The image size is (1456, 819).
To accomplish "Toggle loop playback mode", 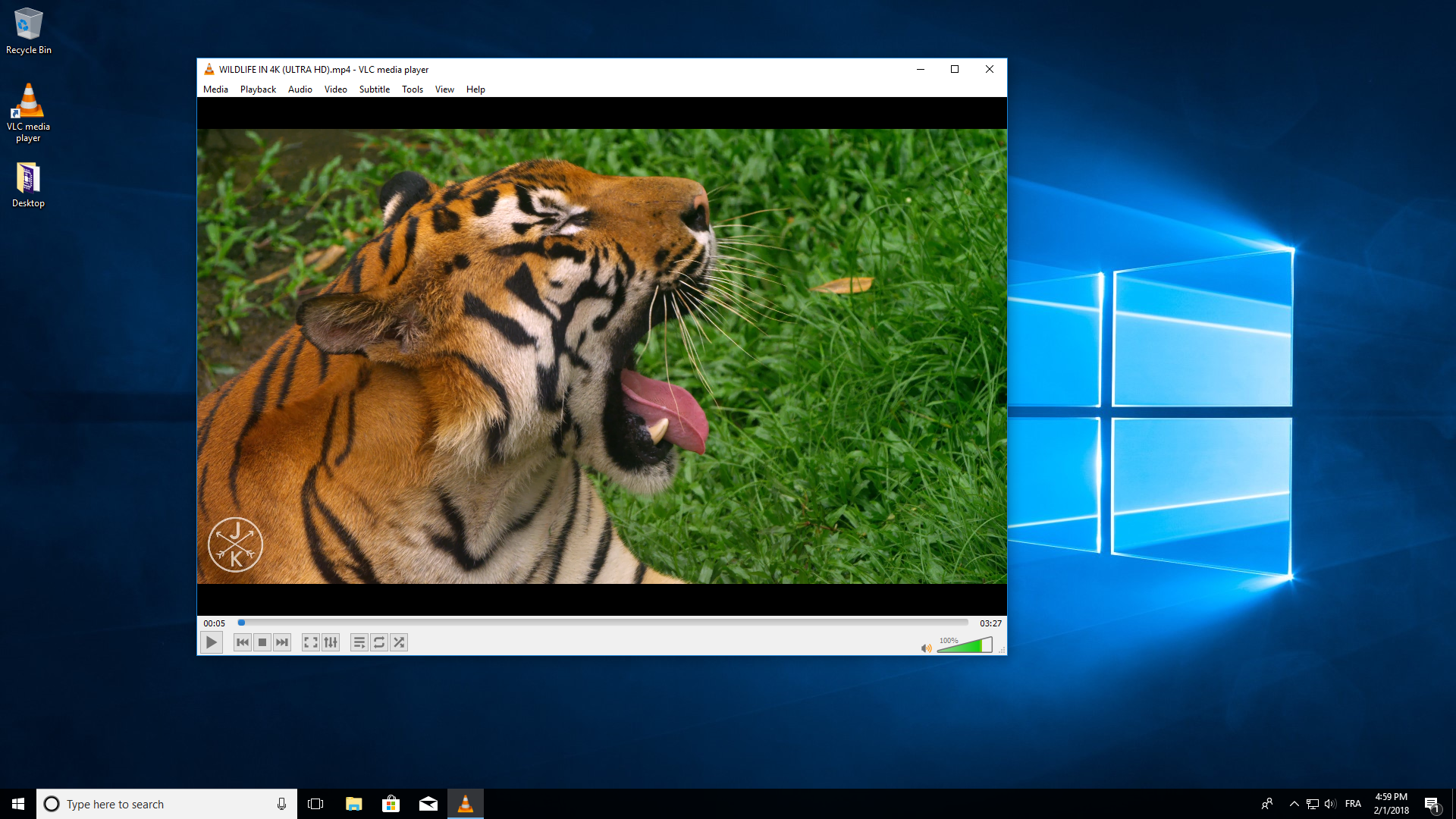I will tap(378, 642).
